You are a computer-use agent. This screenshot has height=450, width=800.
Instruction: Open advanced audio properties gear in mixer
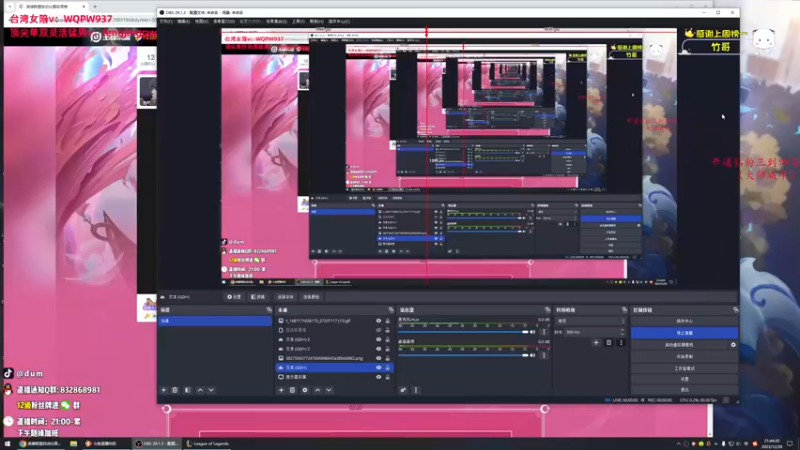click(403, 390)
